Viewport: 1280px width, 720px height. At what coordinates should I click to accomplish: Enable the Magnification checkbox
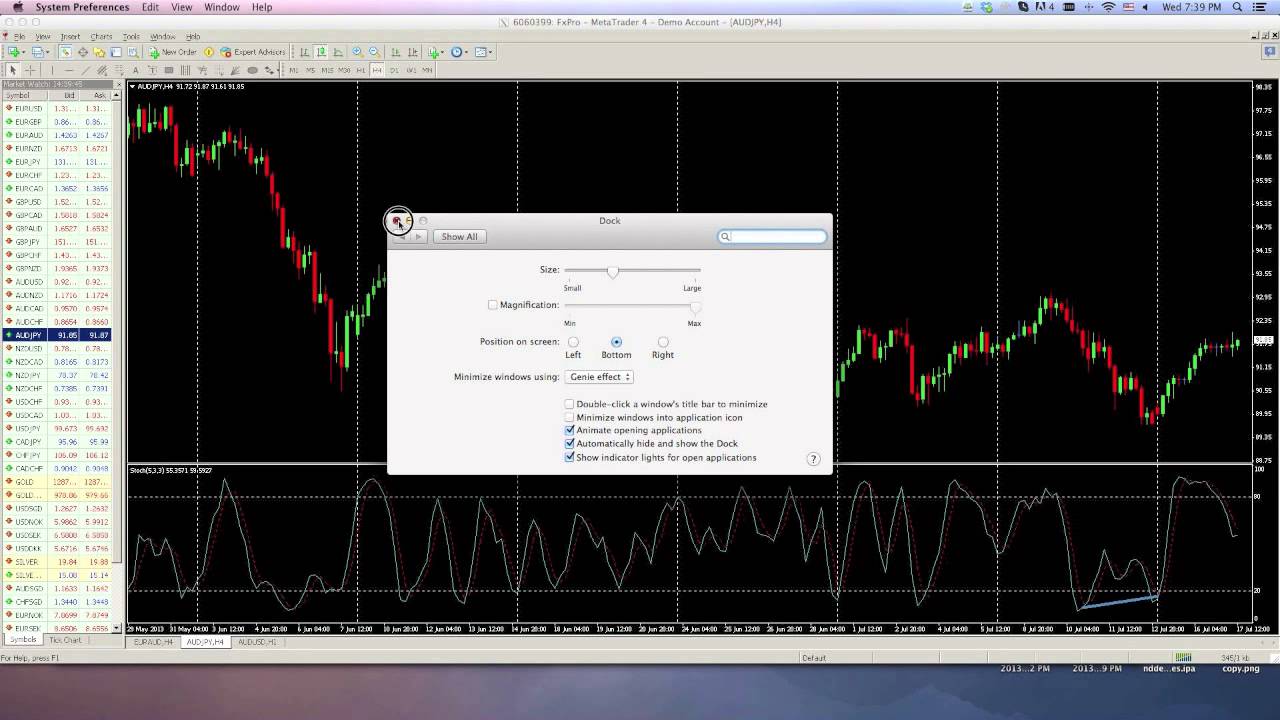[x=493, y=305]
